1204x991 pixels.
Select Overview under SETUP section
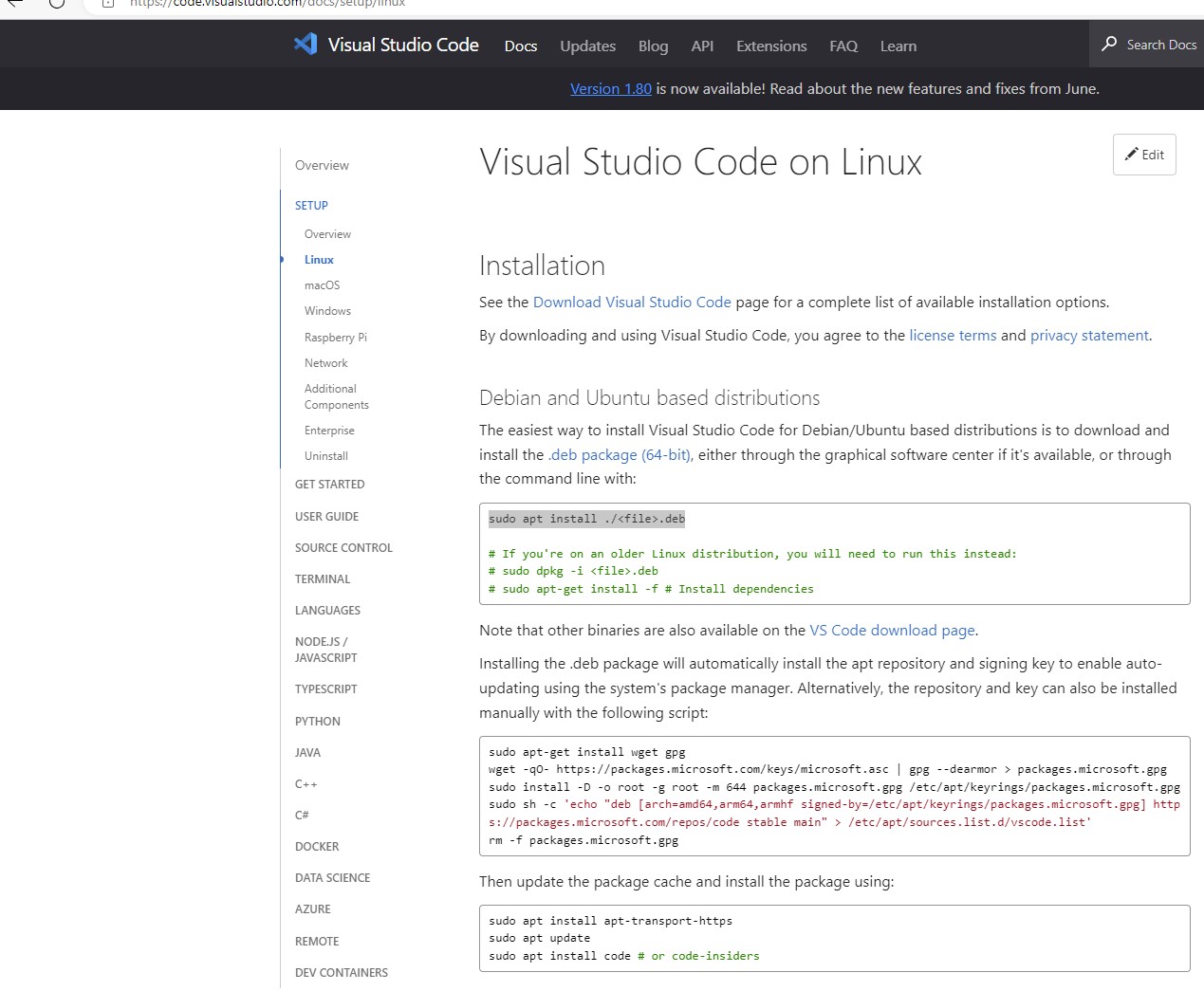point(327,233)
